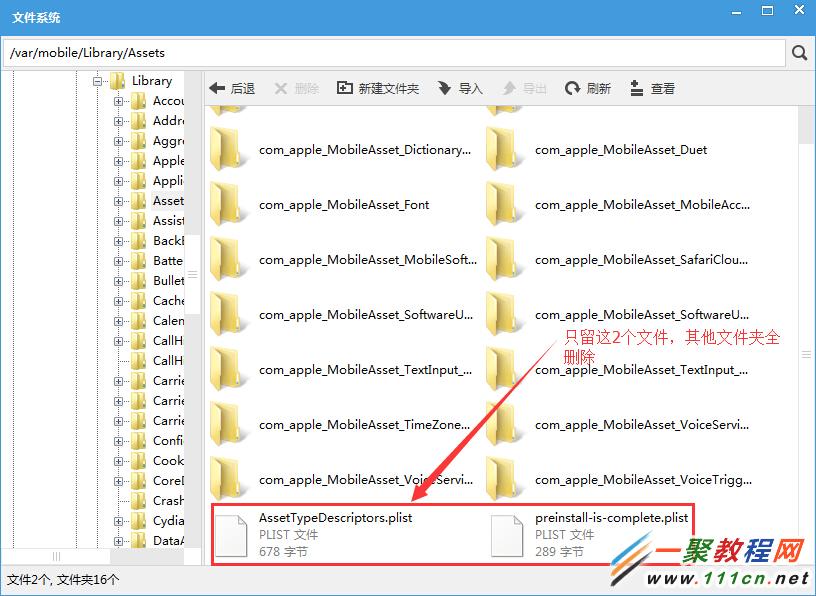
Task: Click the com_apple_MobileAsset_VoiceTrigg folder name
Action: pos(643,480)
